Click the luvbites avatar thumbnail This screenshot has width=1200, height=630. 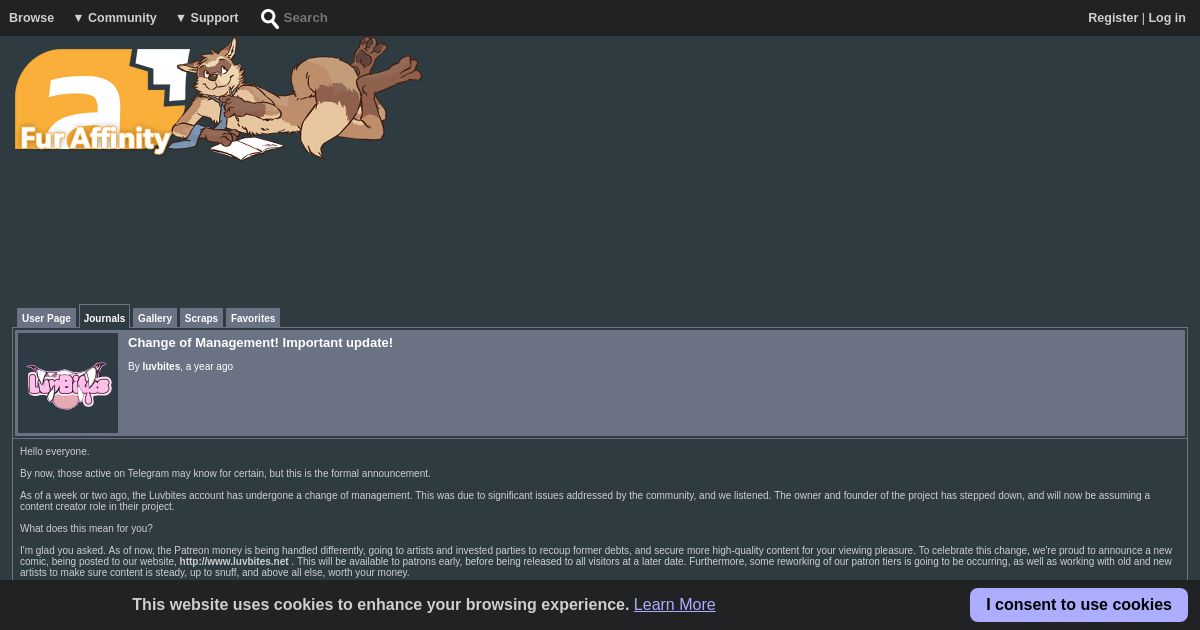68,383
